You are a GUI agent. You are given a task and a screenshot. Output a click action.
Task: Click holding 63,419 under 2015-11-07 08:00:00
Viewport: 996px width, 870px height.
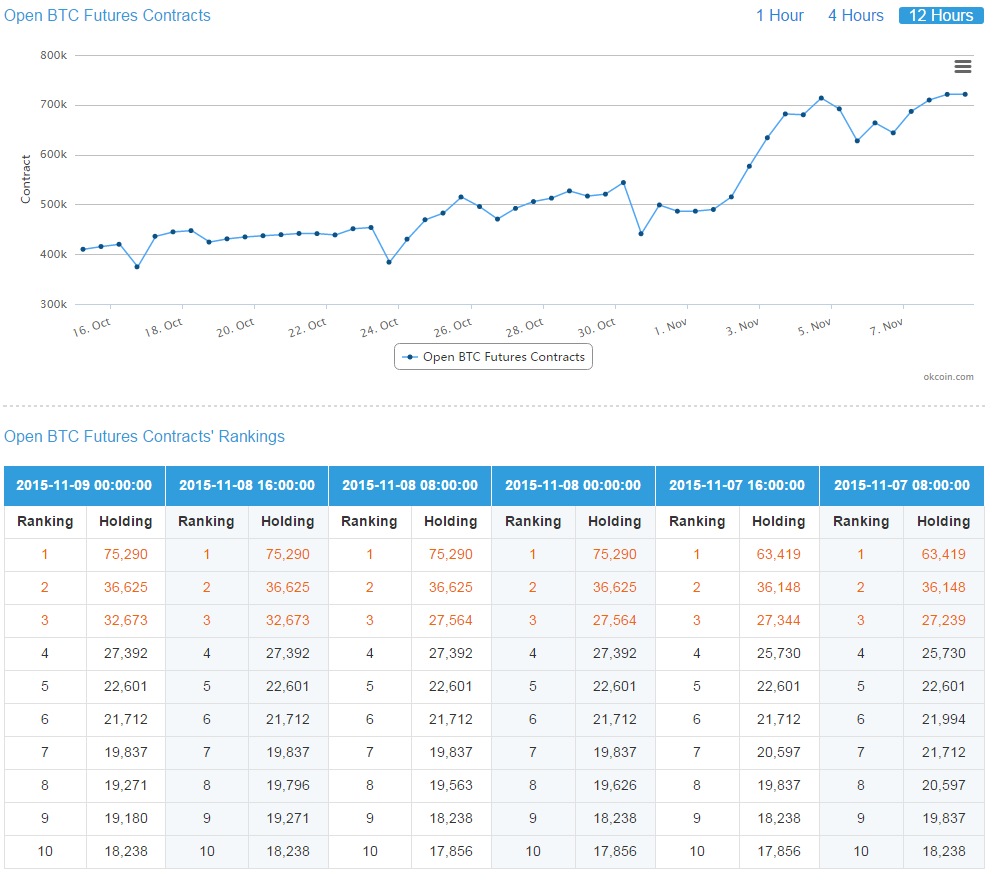click(944, 554)
